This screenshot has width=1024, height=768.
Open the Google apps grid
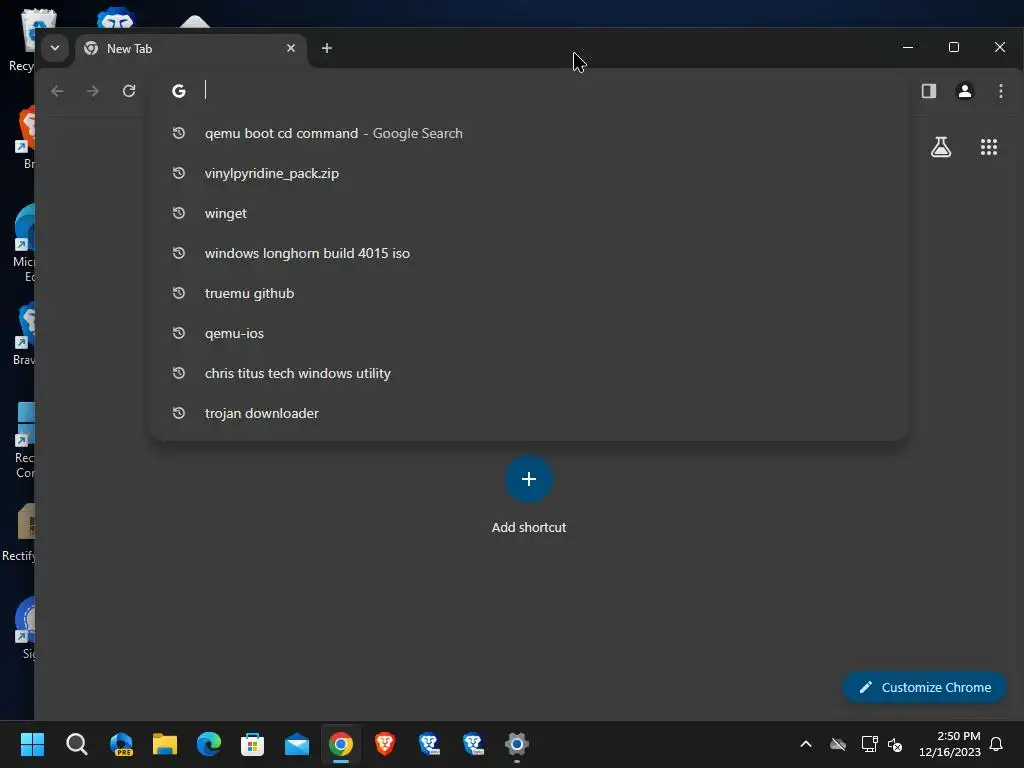(988, 147)
